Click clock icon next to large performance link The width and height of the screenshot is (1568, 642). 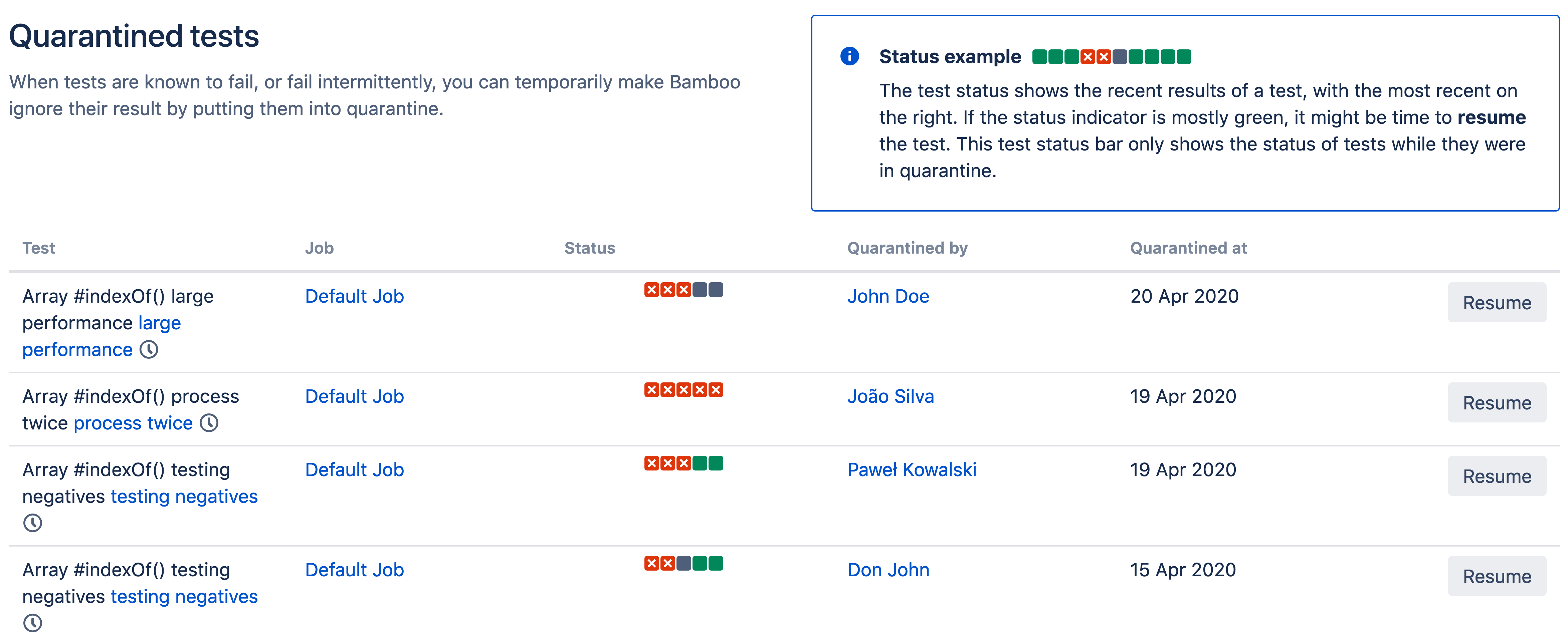pos(149,349)
